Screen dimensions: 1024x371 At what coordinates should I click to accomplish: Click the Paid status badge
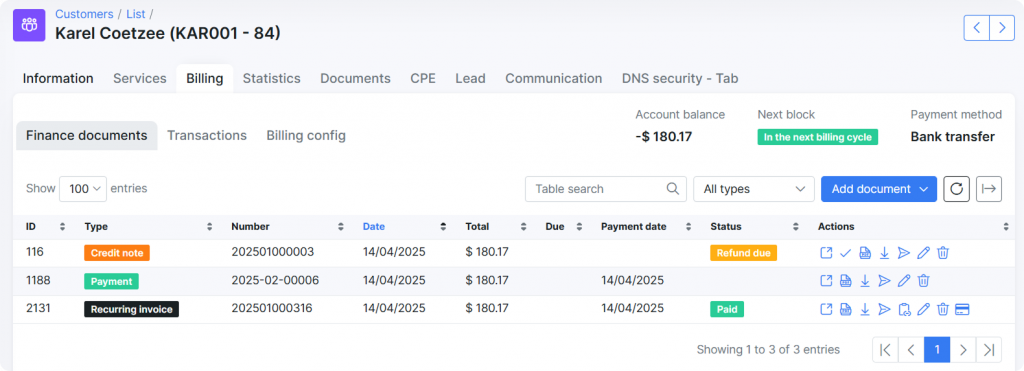[727, 309]
